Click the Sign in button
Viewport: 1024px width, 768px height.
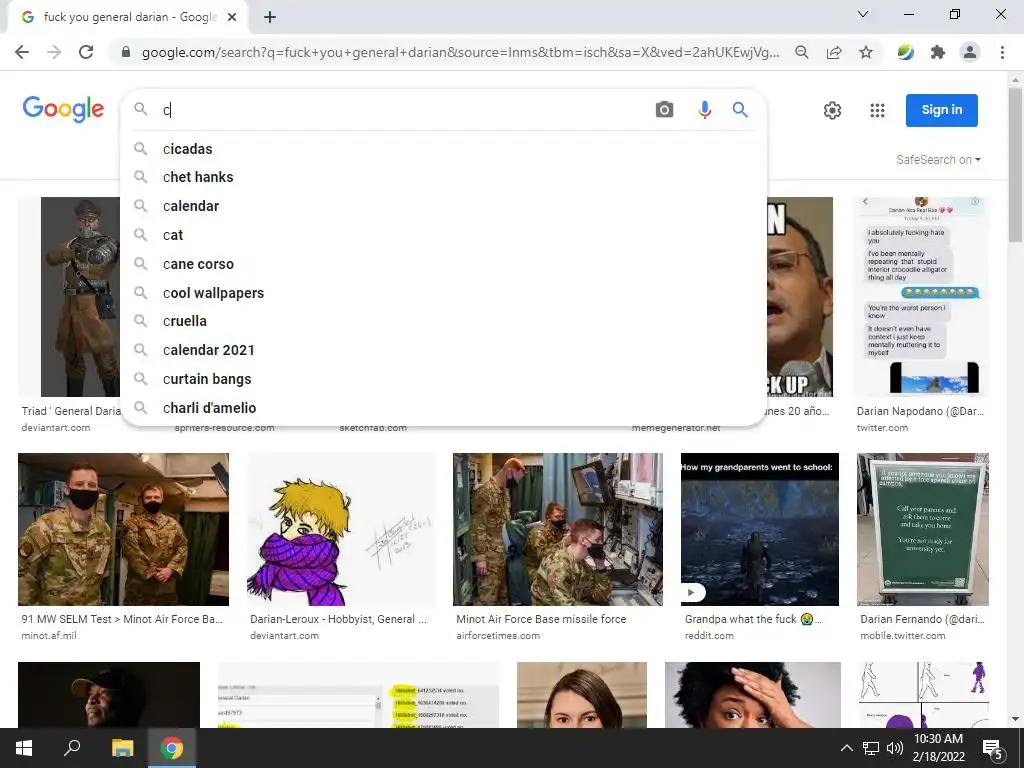tap(942, 110)
